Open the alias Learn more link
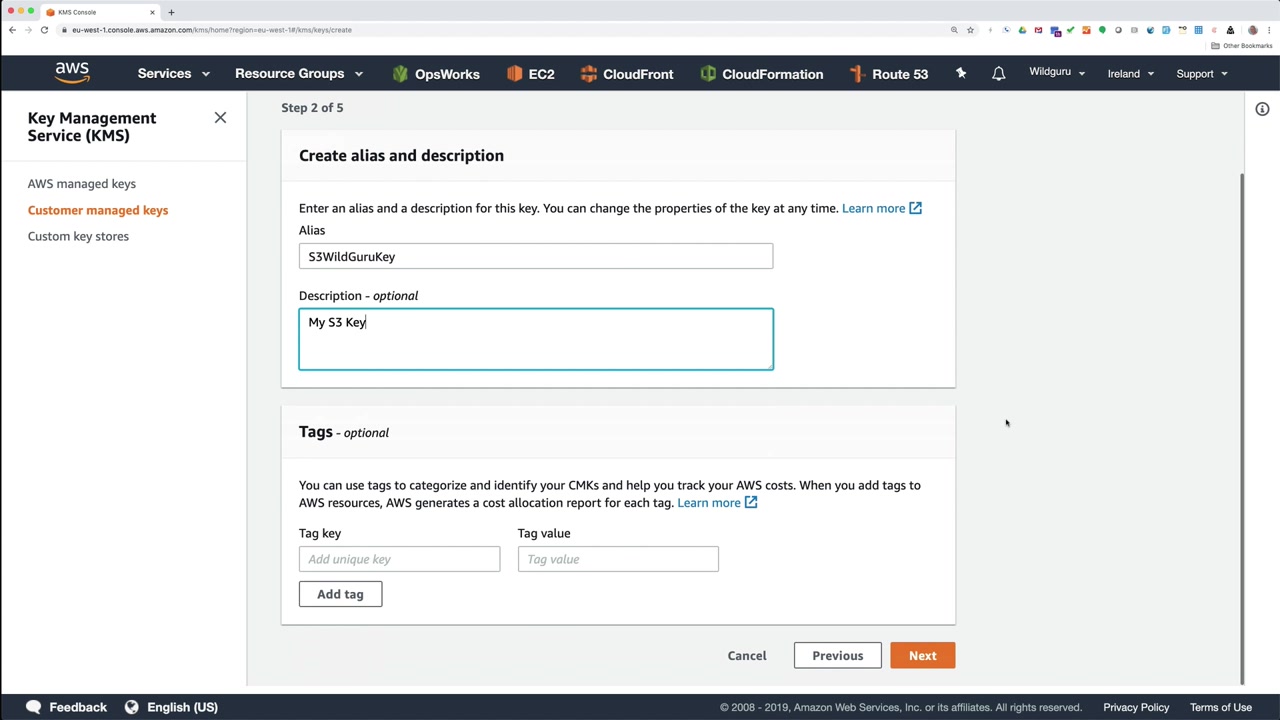The height and width of the screenshot is (720, 1280). click(x=881, y=208)
